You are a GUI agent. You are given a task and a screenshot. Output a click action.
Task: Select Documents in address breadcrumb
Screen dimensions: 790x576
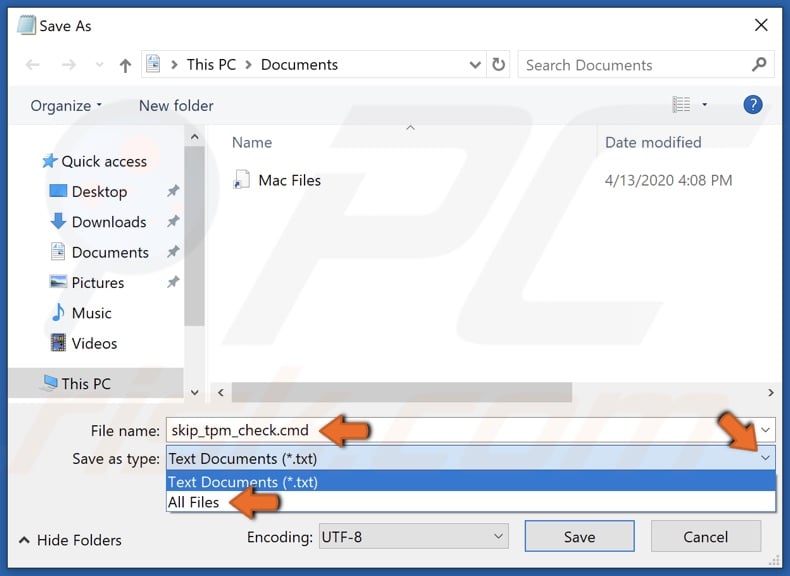tap(299, 65)
